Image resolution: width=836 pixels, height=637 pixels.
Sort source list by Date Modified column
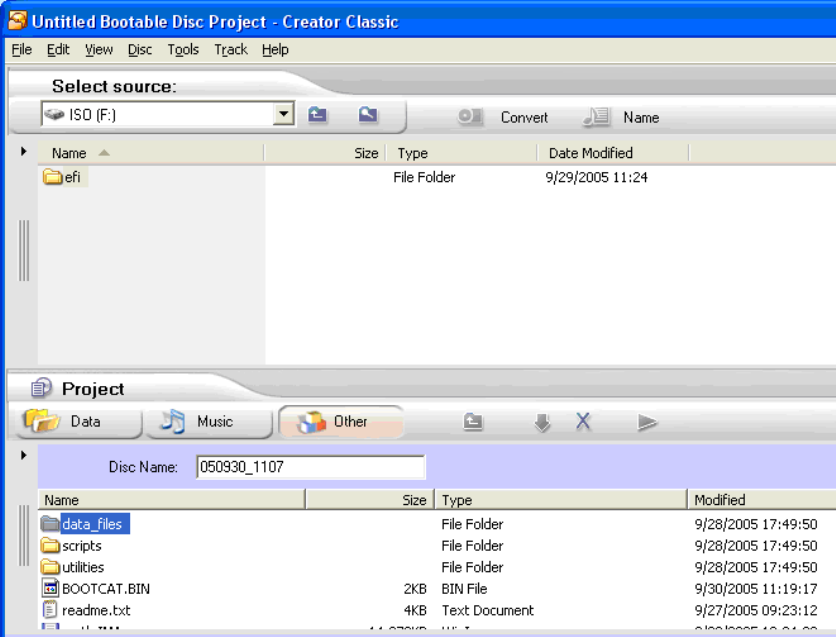(590, 153)
